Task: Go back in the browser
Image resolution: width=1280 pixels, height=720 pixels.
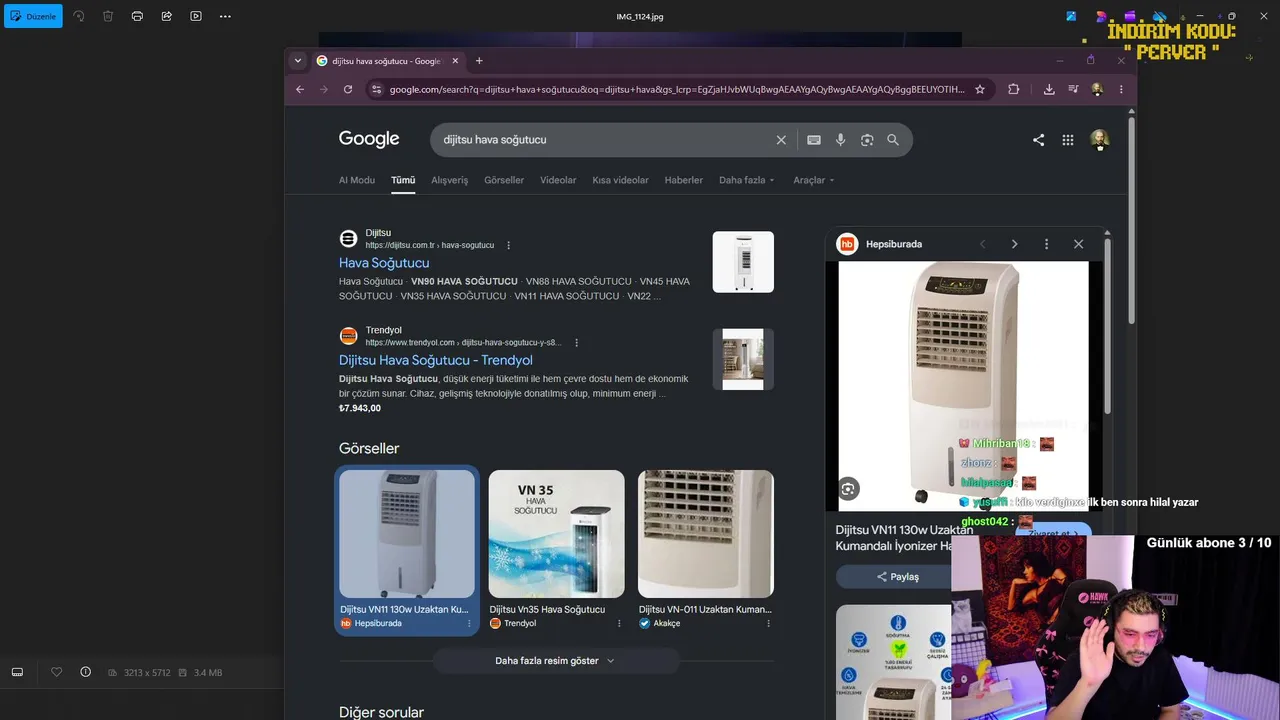Action: pos(299,89)
